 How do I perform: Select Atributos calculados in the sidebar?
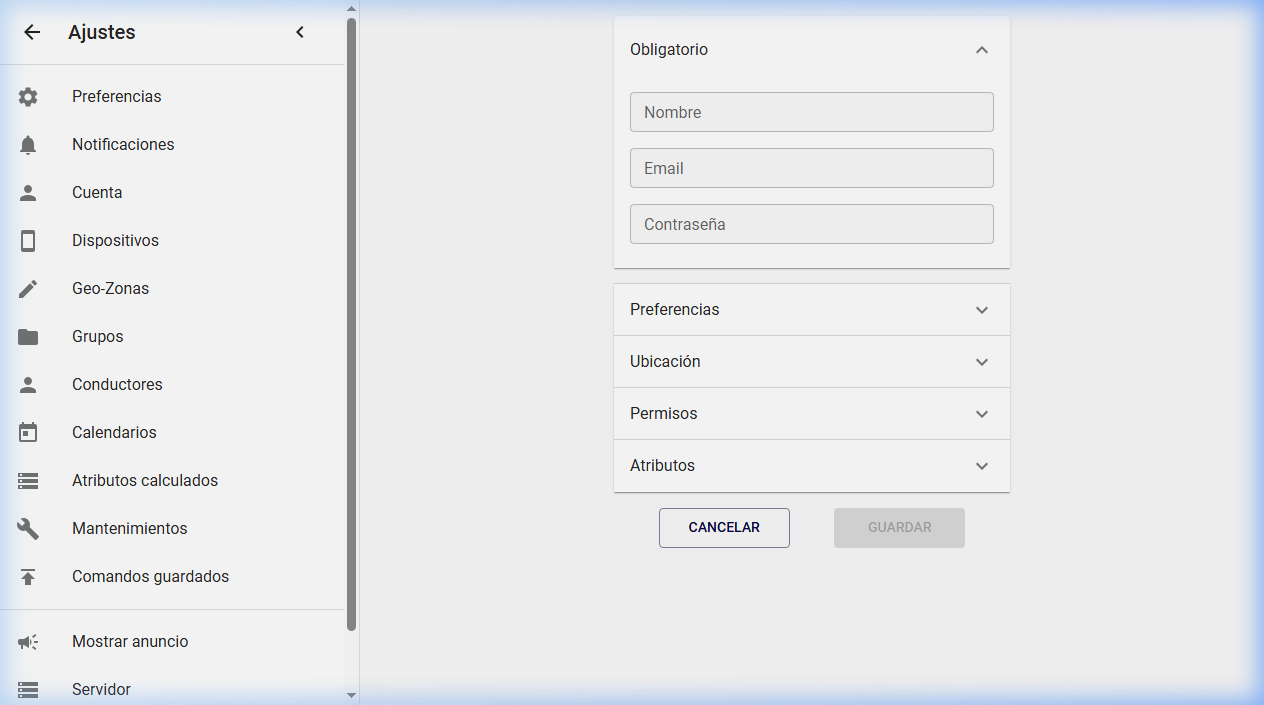[x=172, y=481]
